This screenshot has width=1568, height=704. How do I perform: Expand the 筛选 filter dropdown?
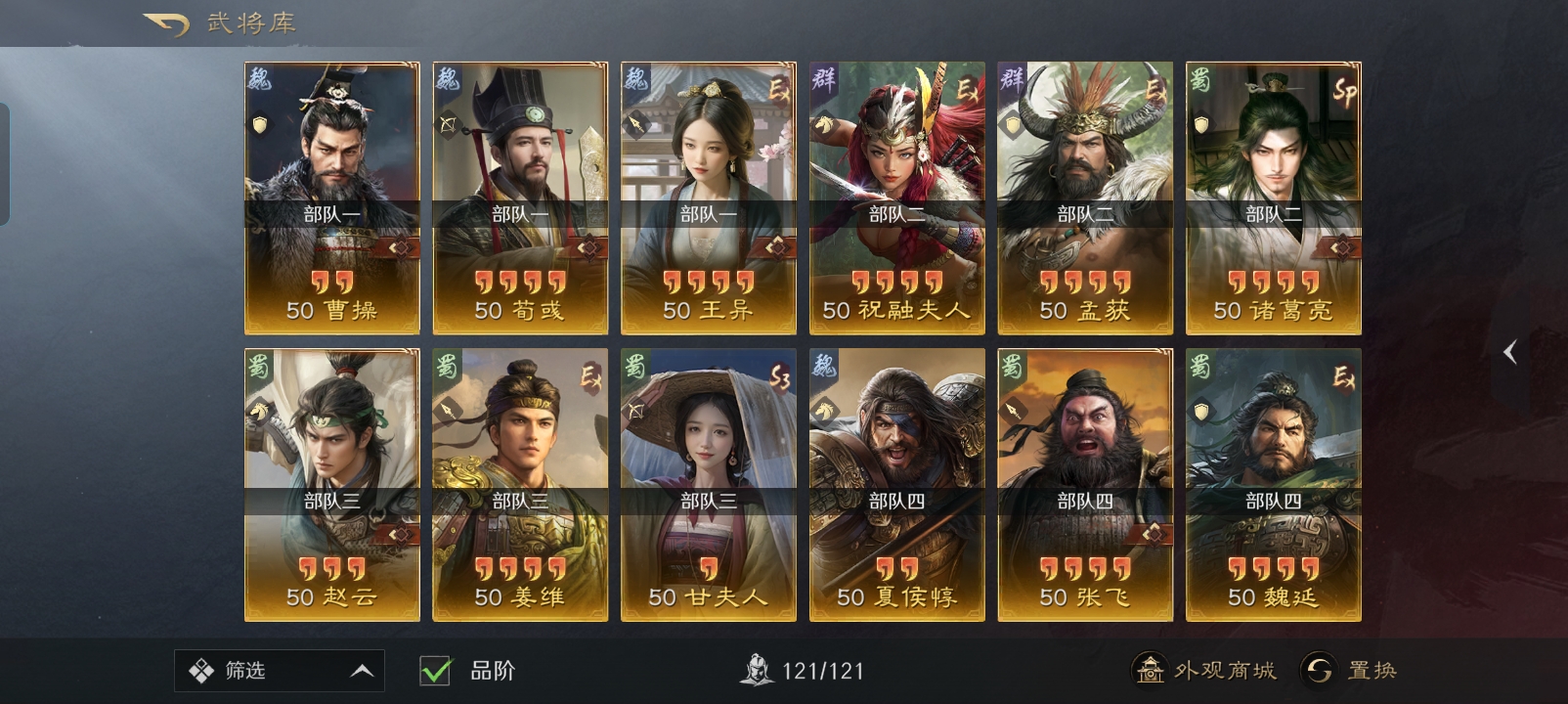(280, 671)
